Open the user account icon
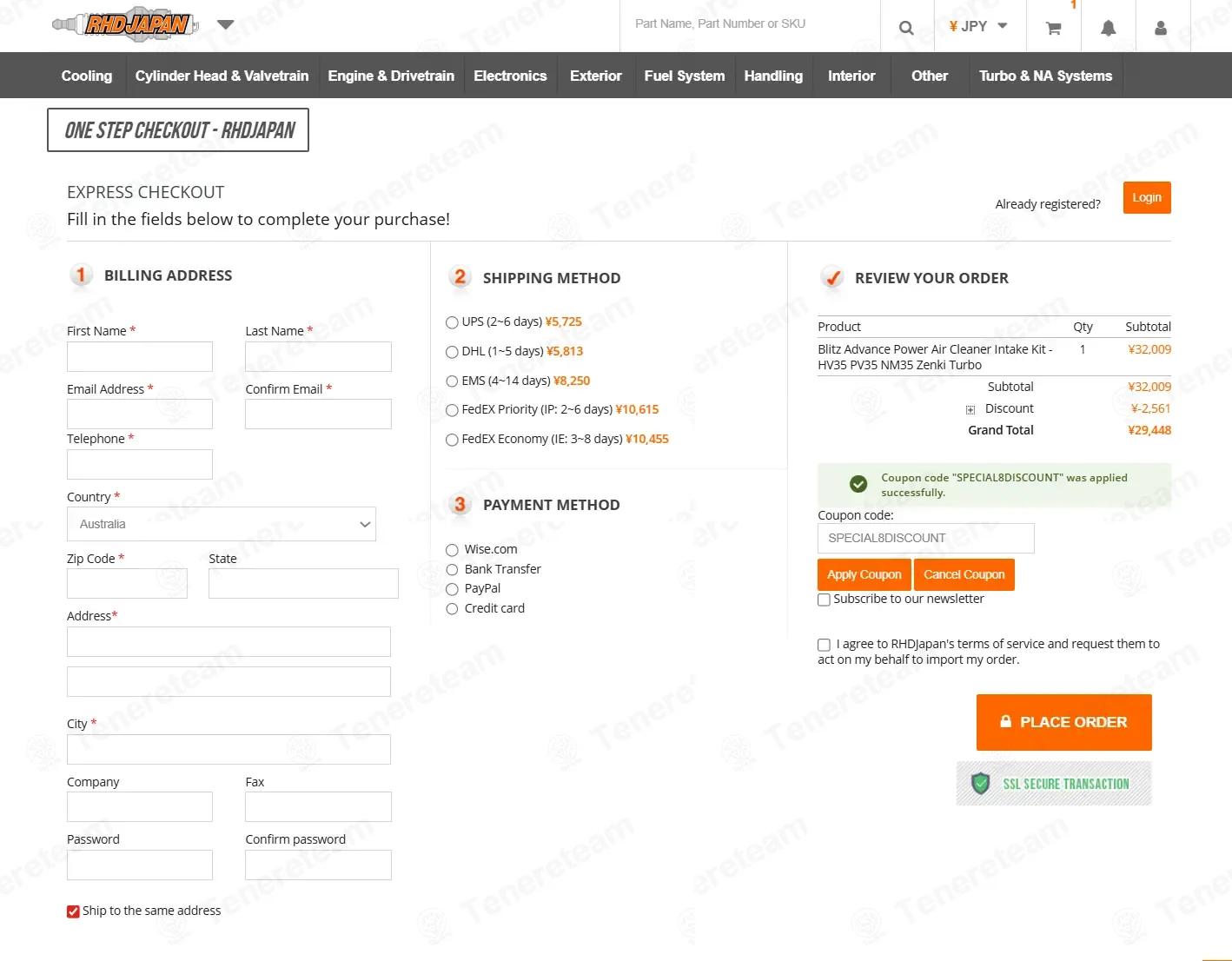1232x961 pixels. [x=1161, y=28]
